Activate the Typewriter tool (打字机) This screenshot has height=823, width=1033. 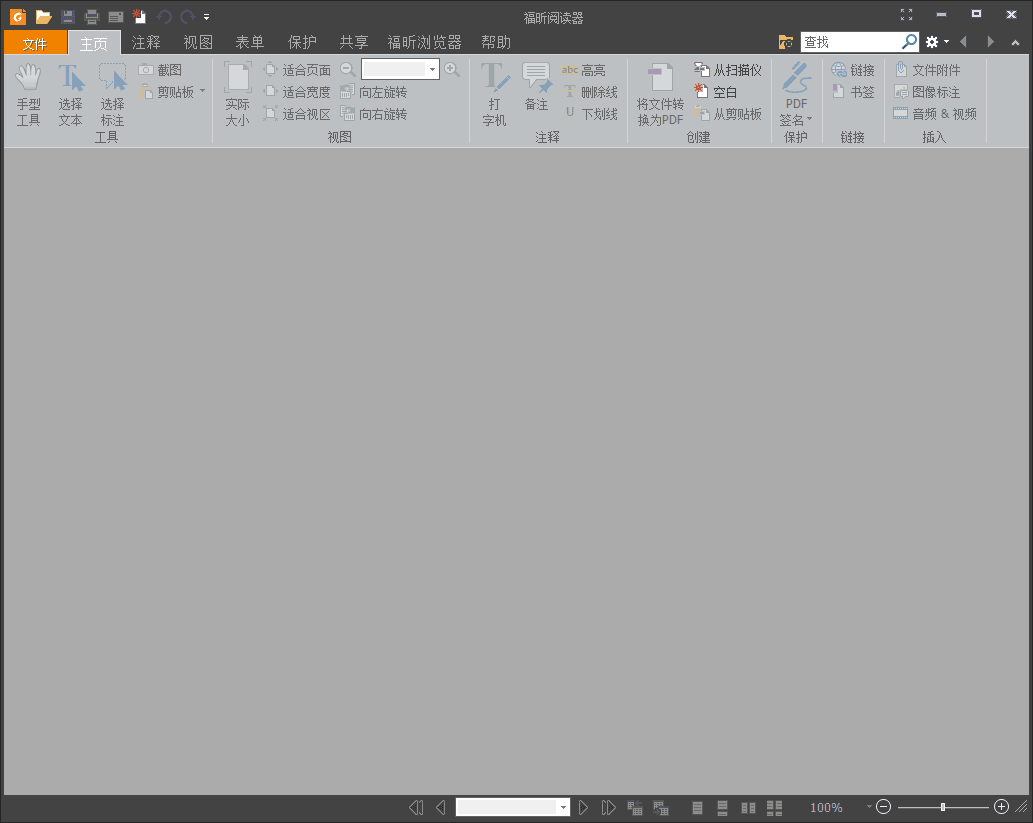pyautogui.click(x=495, y=96)
